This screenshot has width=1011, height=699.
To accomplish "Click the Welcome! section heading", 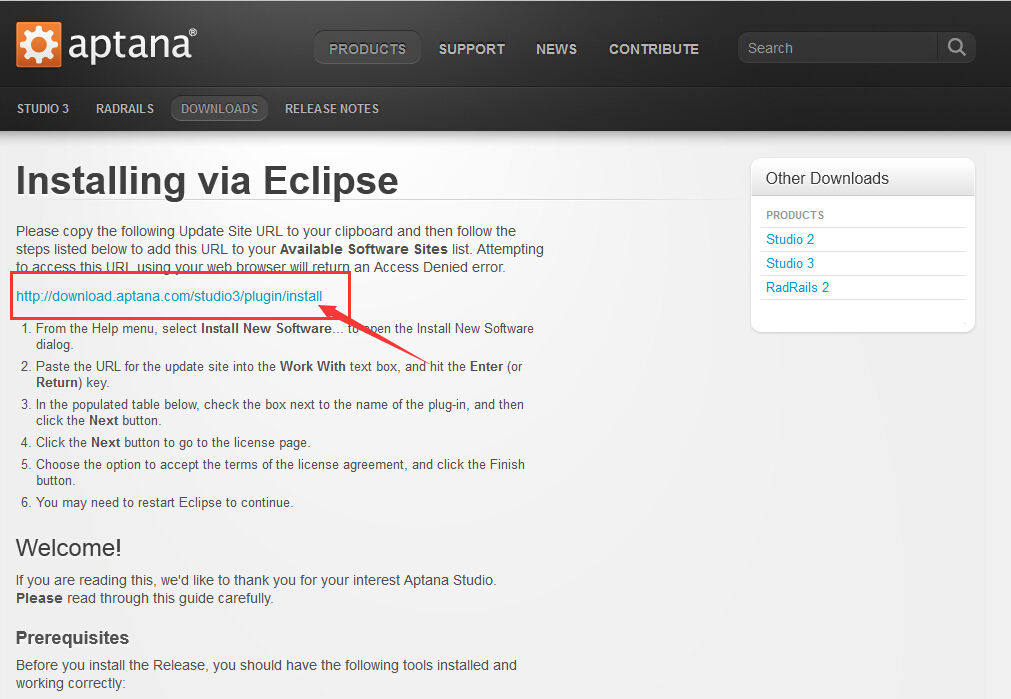I will pyautogui.click(x=69, y=548).
